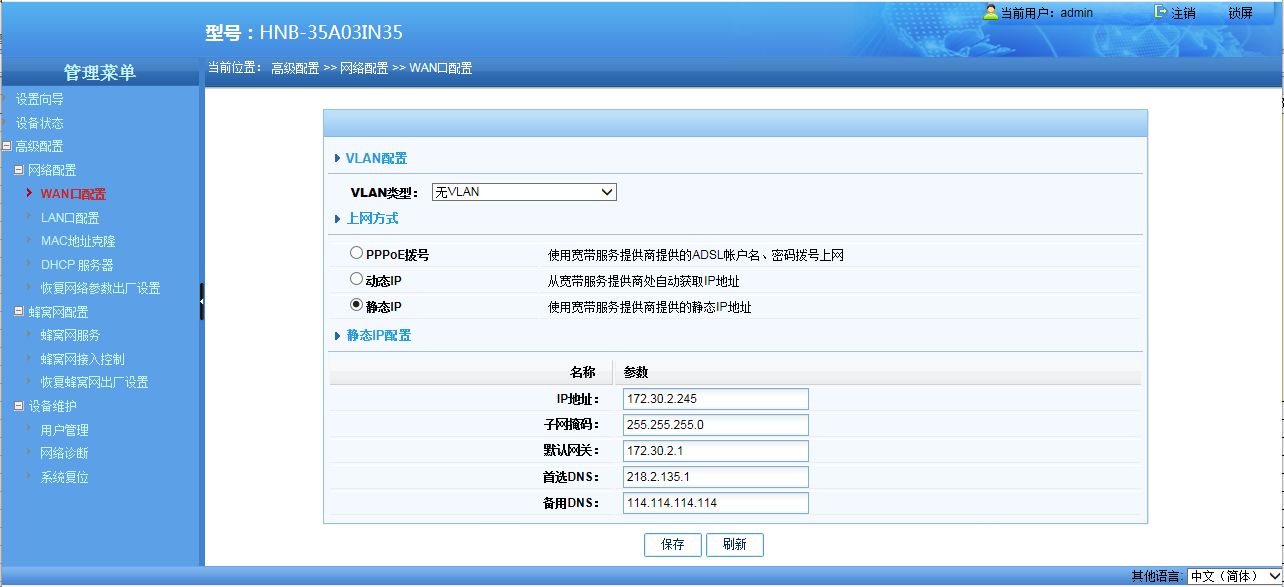Select the 动态IP radio button
This screenshot has width=1284, height=587.
coord(356,280)
